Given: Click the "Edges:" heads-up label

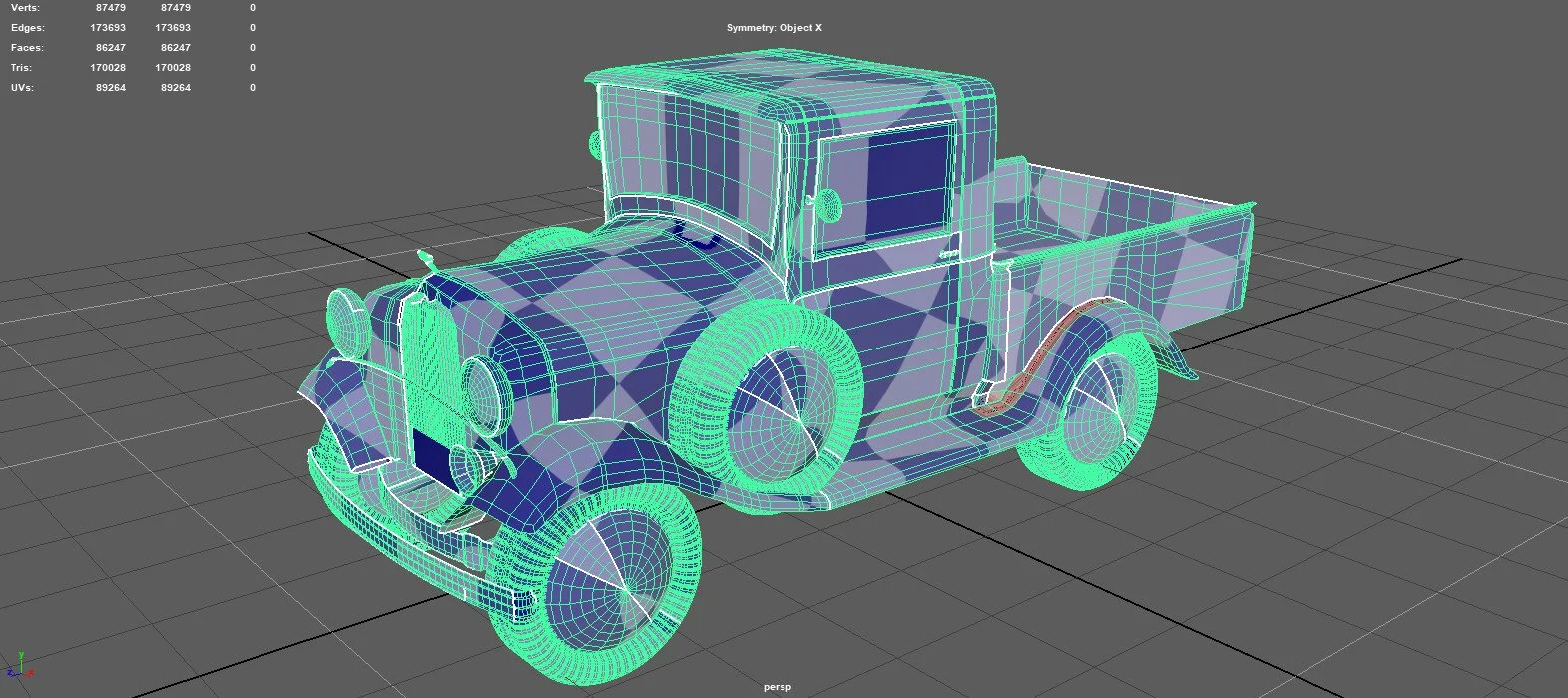Looking at the screenshot, I should tap(28, 27).
